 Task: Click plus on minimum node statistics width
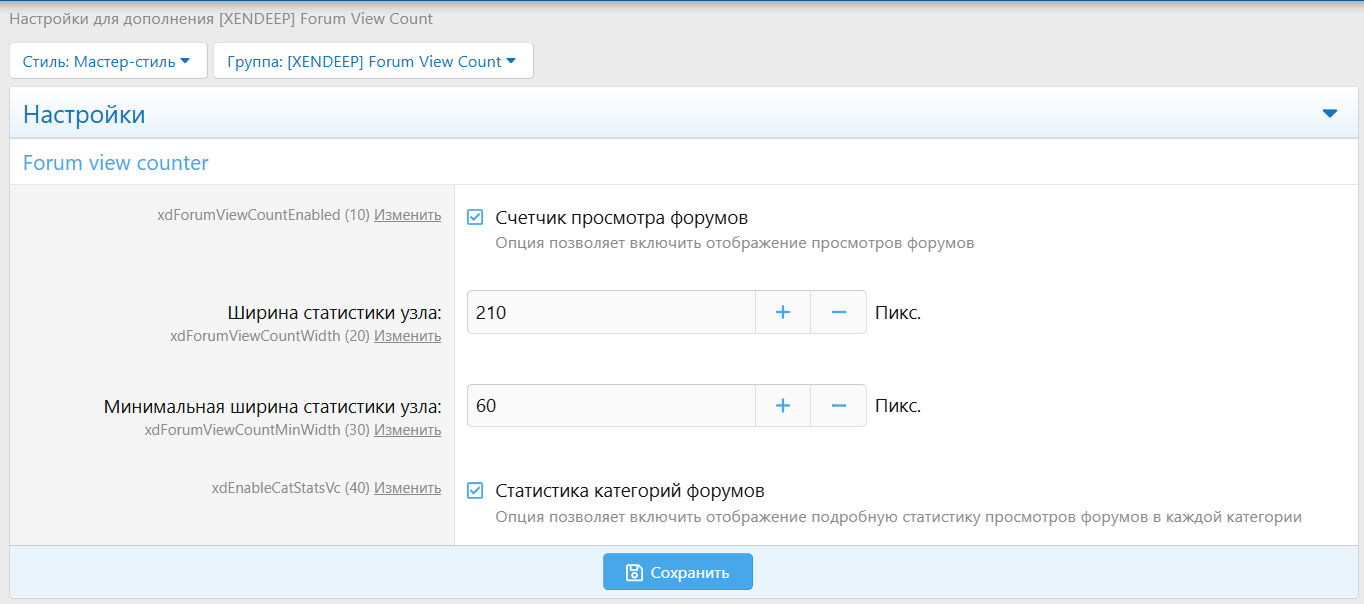point(782,406)
